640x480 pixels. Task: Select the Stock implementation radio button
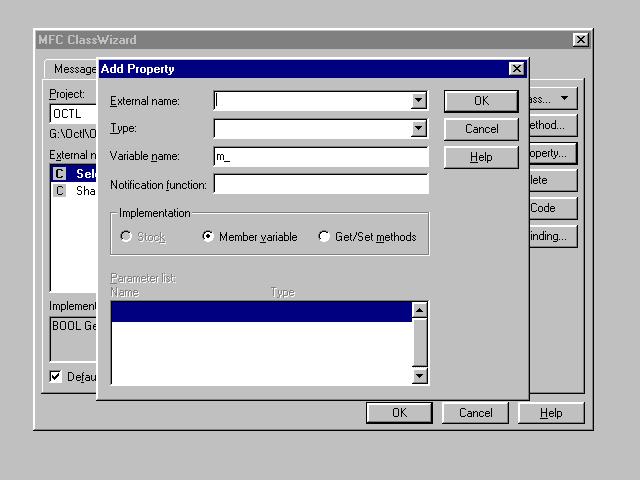coord(126,237)
